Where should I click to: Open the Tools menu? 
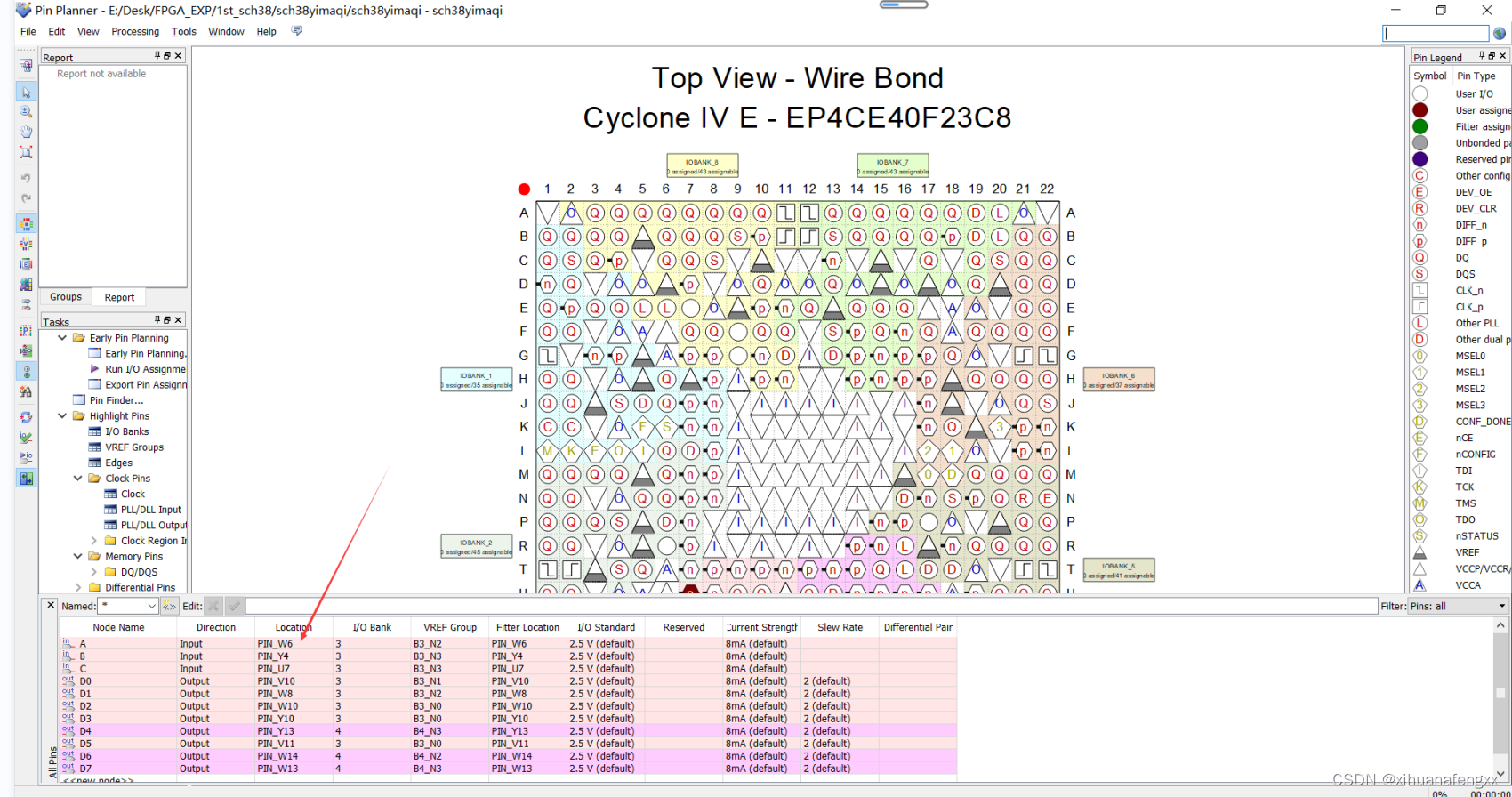[x=184, y=31]
